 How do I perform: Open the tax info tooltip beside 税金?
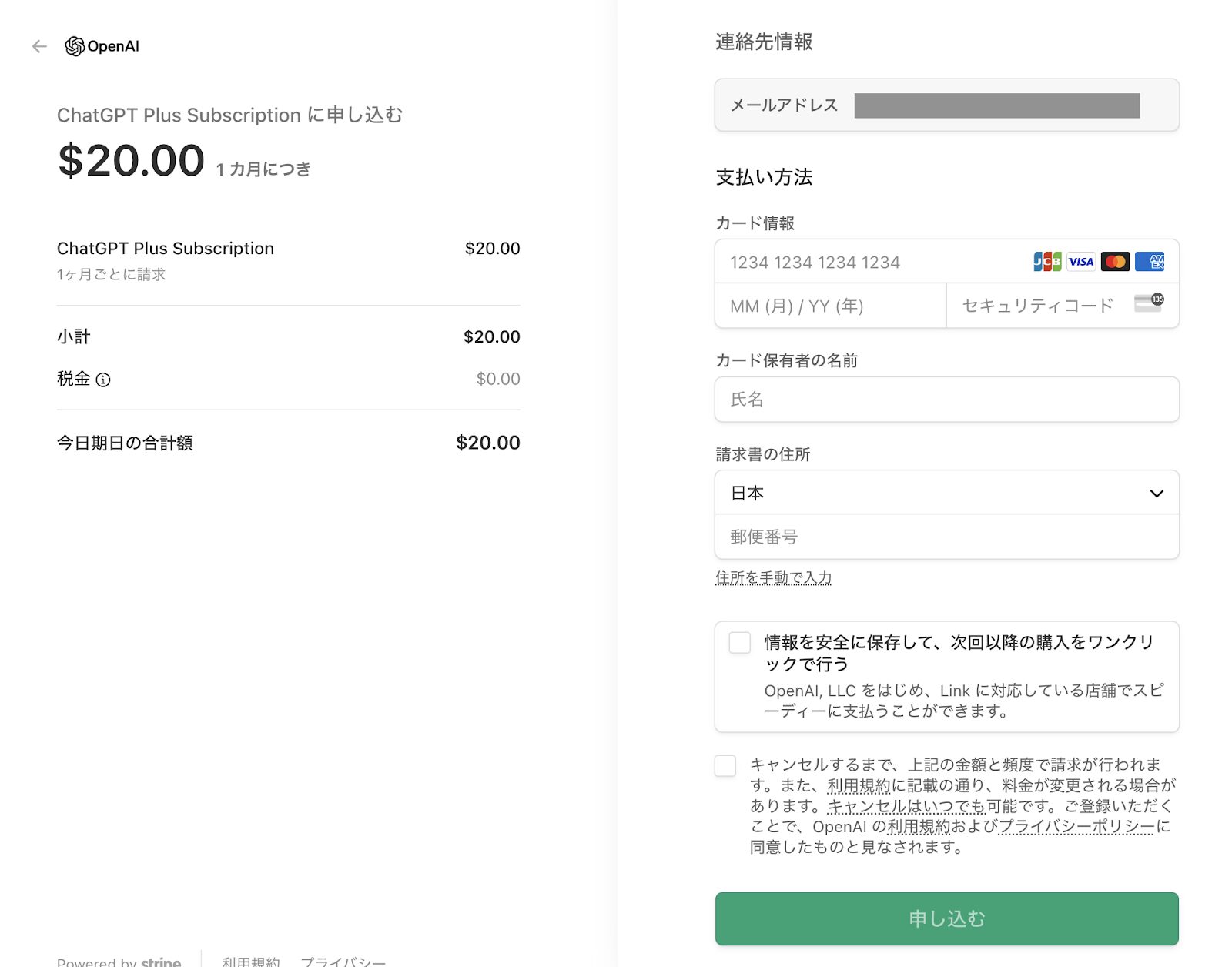105,380
